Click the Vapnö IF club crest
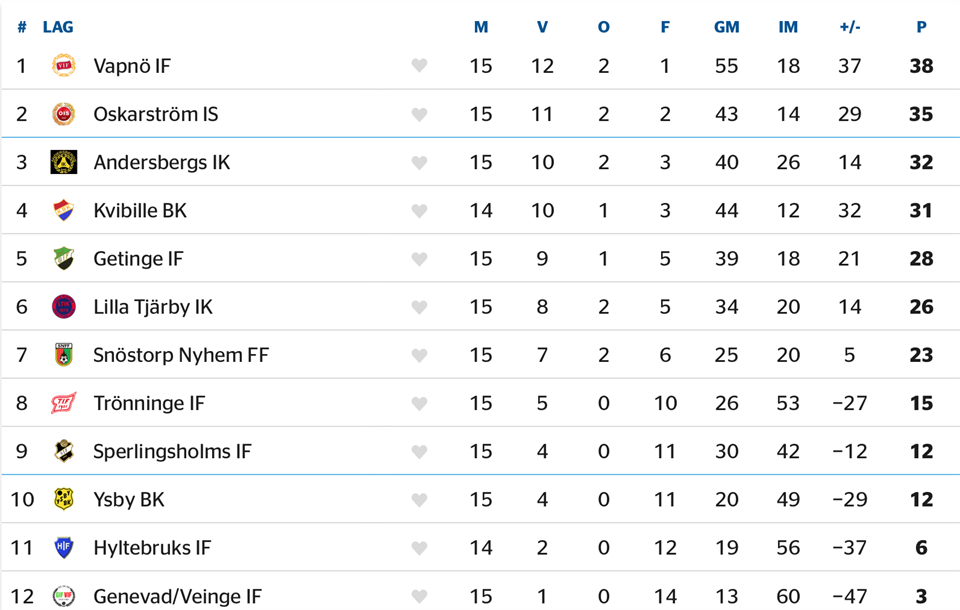 [x=63, y=66]
